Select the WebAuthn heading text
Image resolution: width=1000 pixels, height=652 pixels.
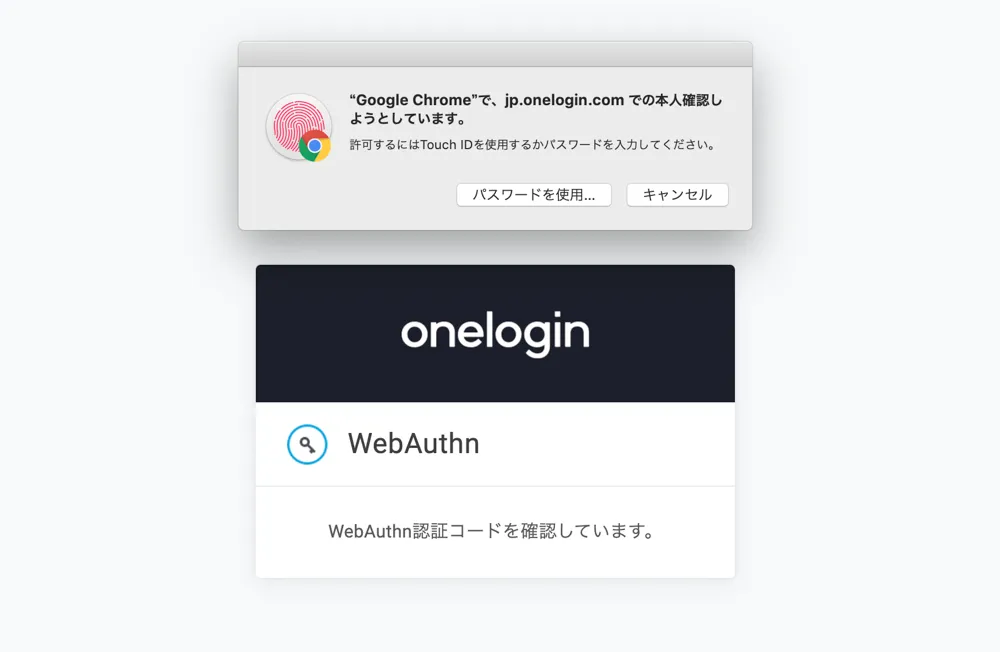(413, 444)
